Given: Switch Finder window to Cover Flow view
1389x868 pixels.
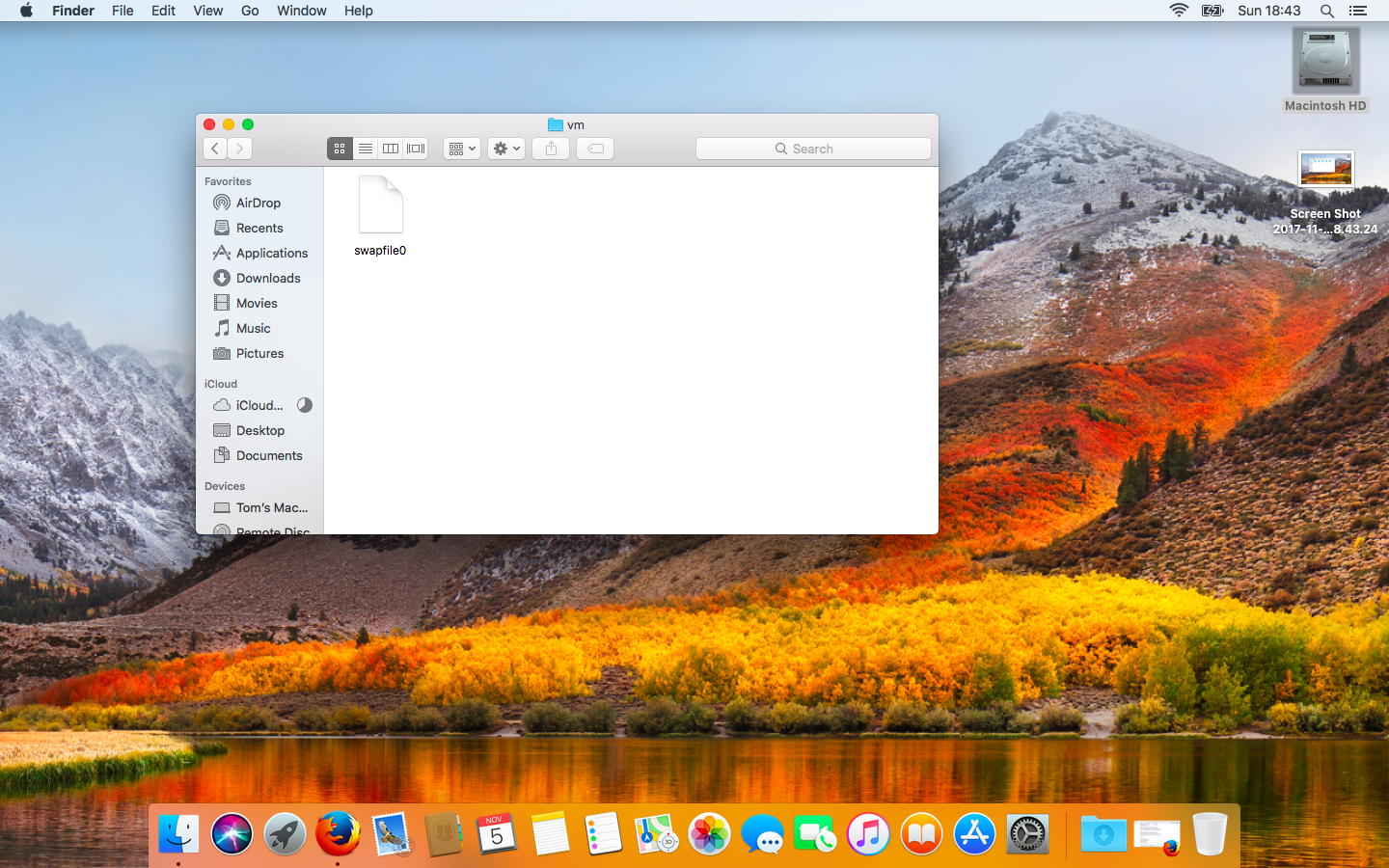Looking at the screenshot, I should point(416,149).
